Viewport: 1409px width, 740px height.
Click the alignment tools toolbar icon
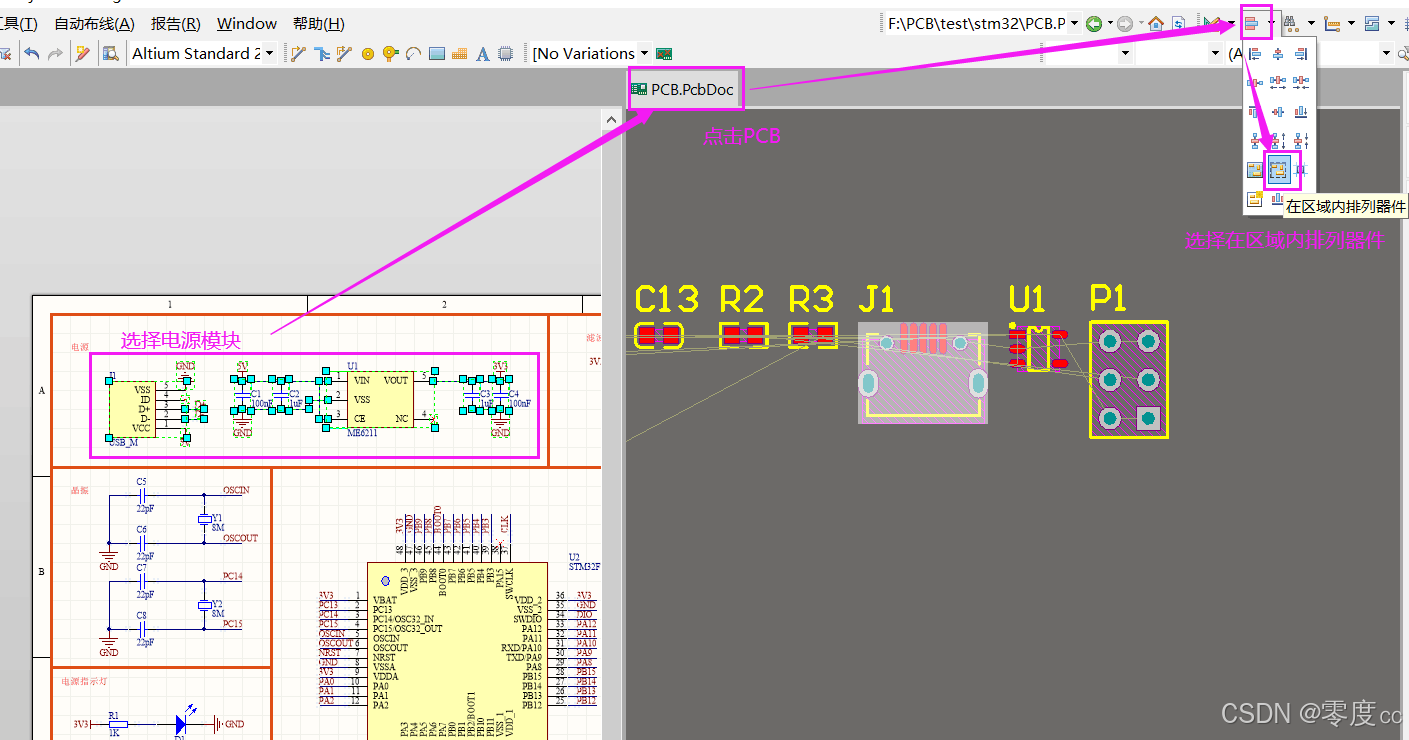click(x=1251, y=22)
